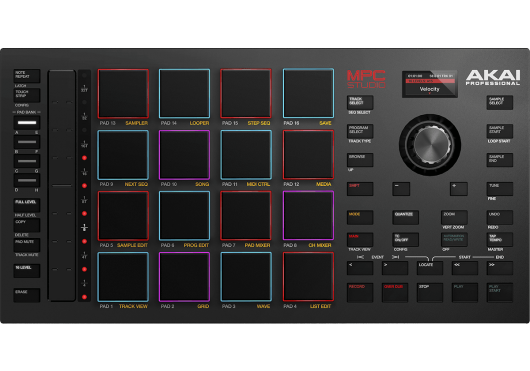This screenshot has width=530, height=371.
Task: Click the SAMPLE SELECT button
Action: click(500, 102)
